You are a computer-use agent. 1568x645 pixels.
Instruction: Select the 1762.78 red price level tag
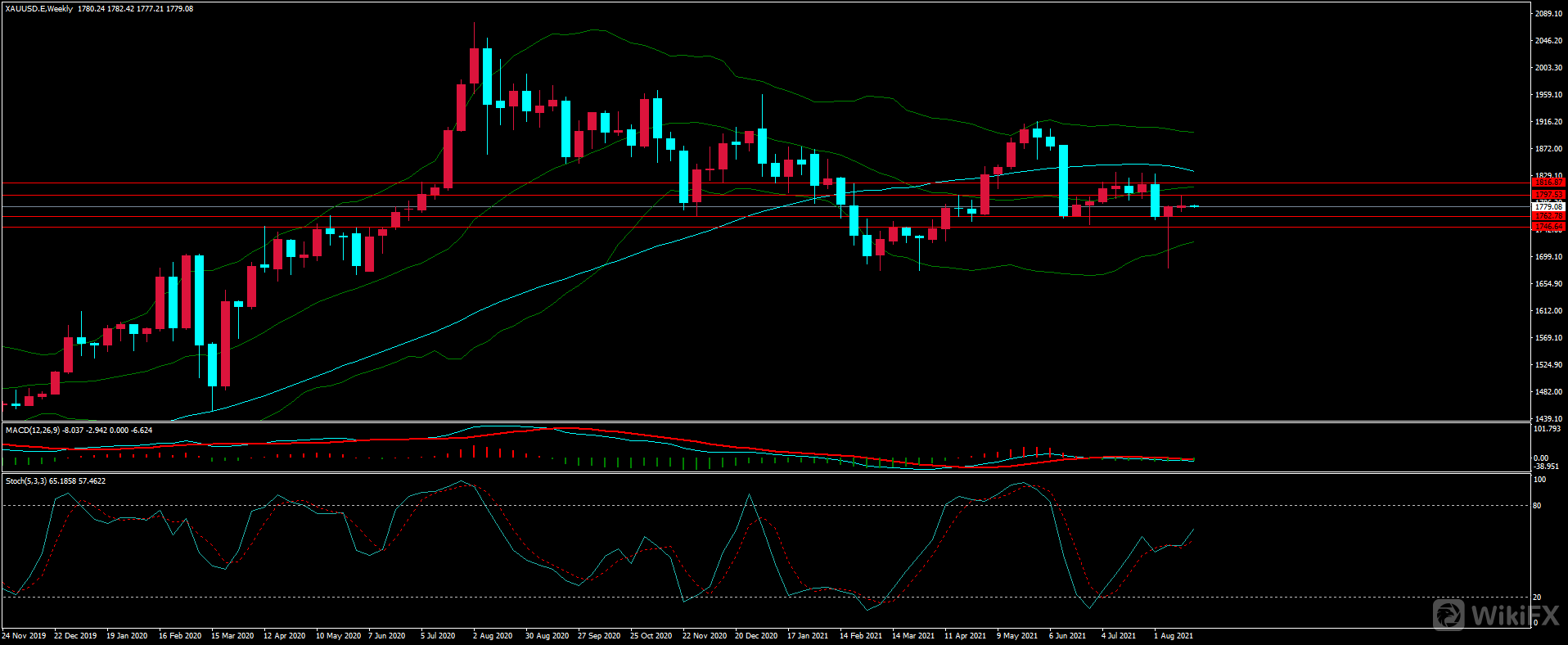click(x=1548, y=216)
